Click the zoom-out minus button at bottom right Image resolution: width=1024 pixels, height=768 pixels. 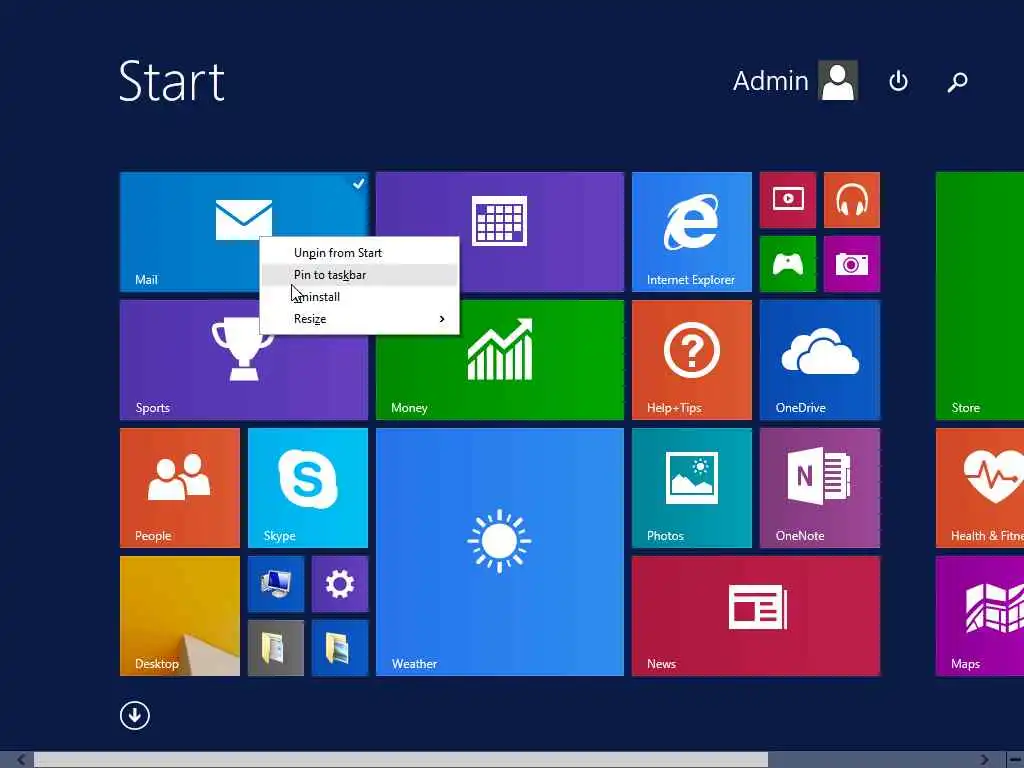pyautogui.click(x=1014, y=760)
